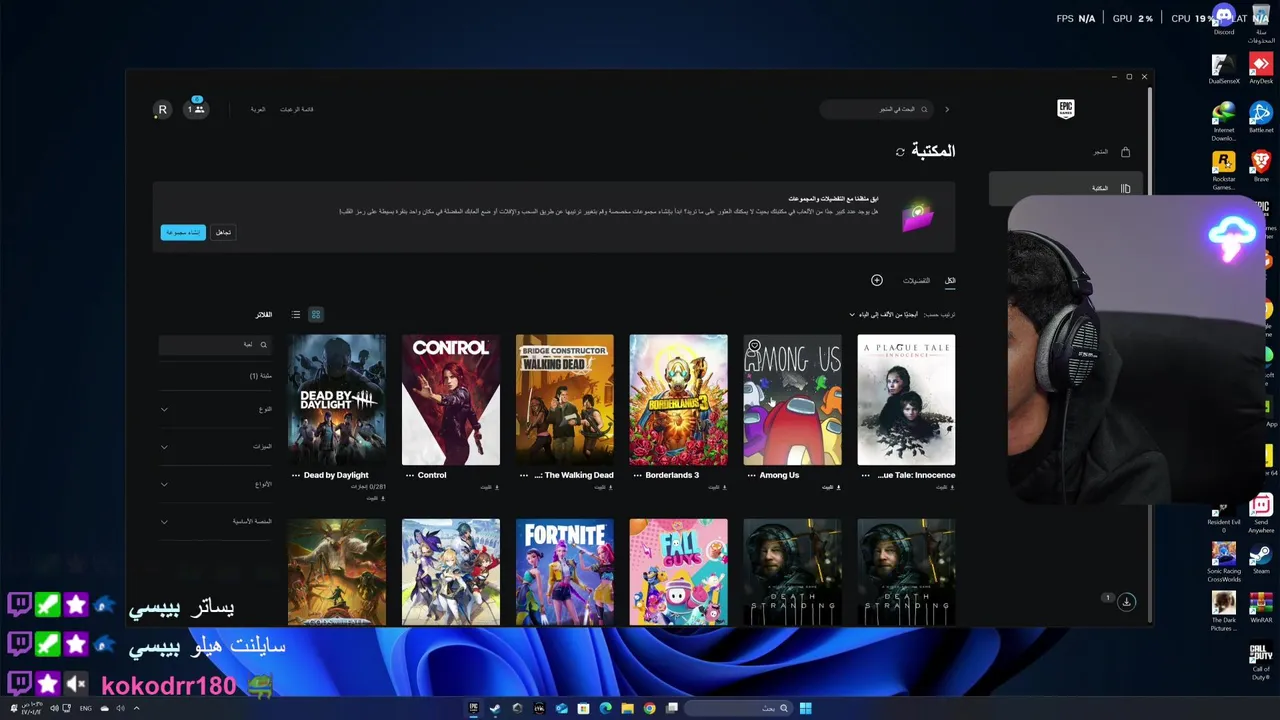The width and height of the screenshot is (1280, 720).
Task: Open the Dead by Daylight game cover
Action: 337,400
